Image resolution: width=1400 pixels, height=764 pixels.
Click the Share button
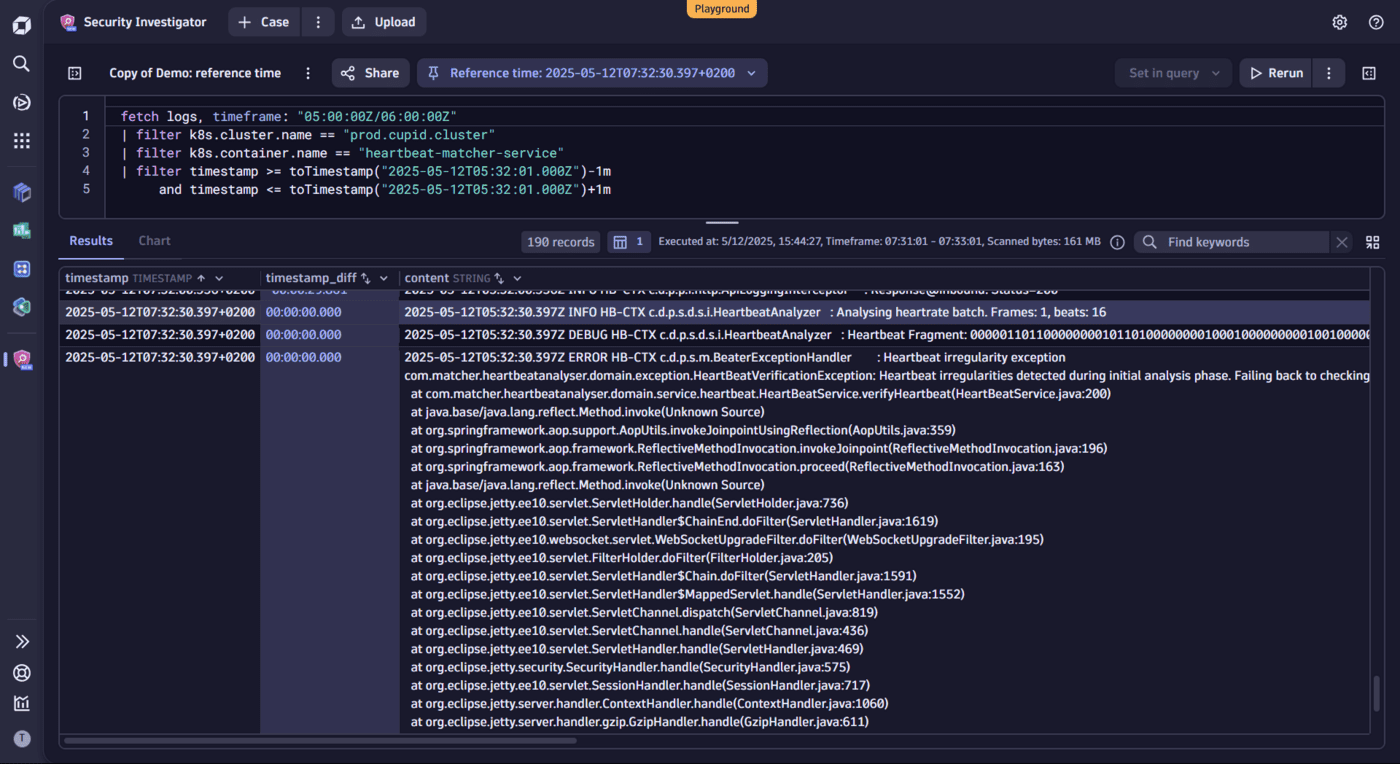click(370, 72)
